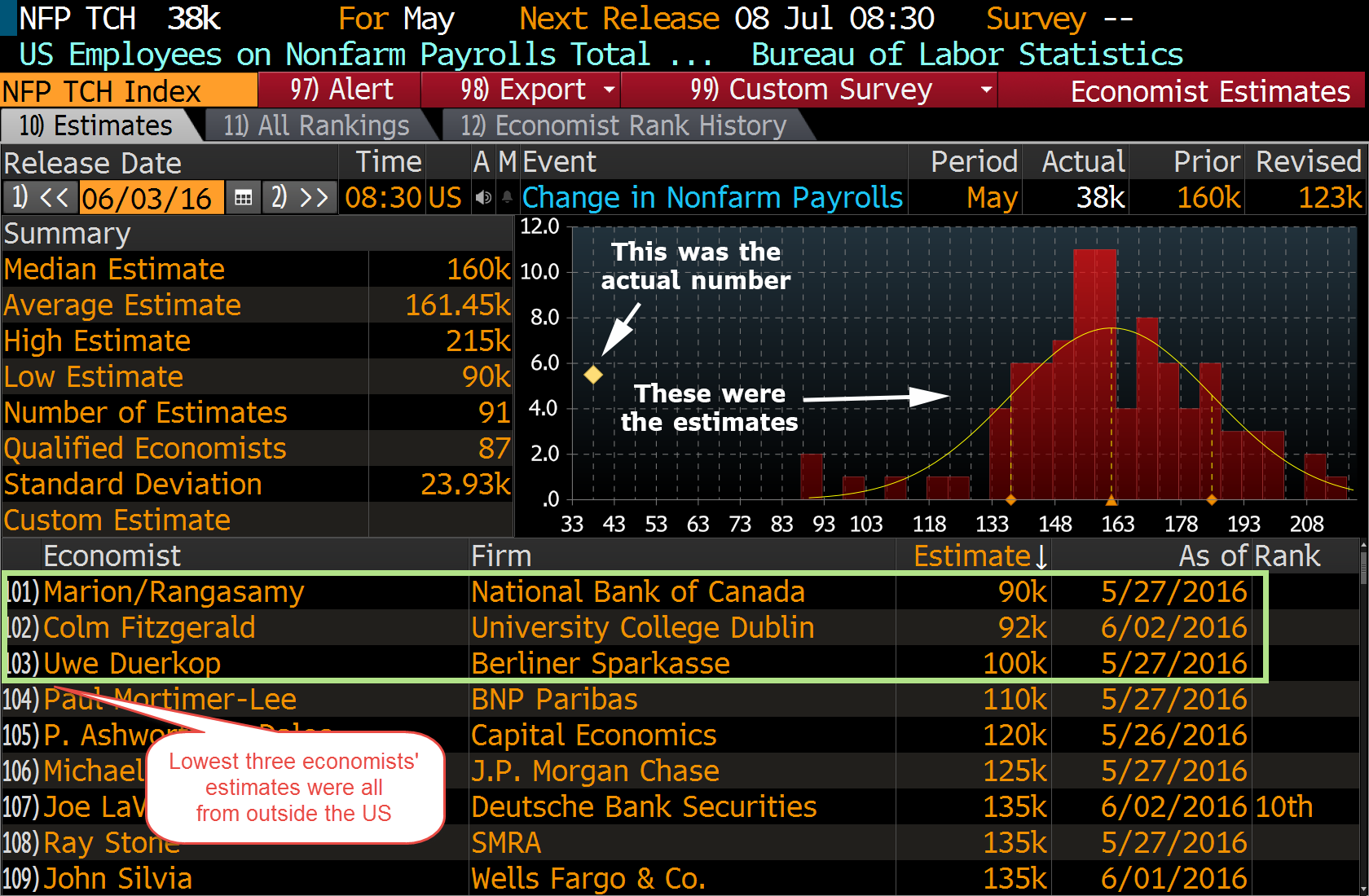The image size is (1369, 896).
Task: Click the orange triangle mean marker on axis
Action: [x=1111, y=499]
